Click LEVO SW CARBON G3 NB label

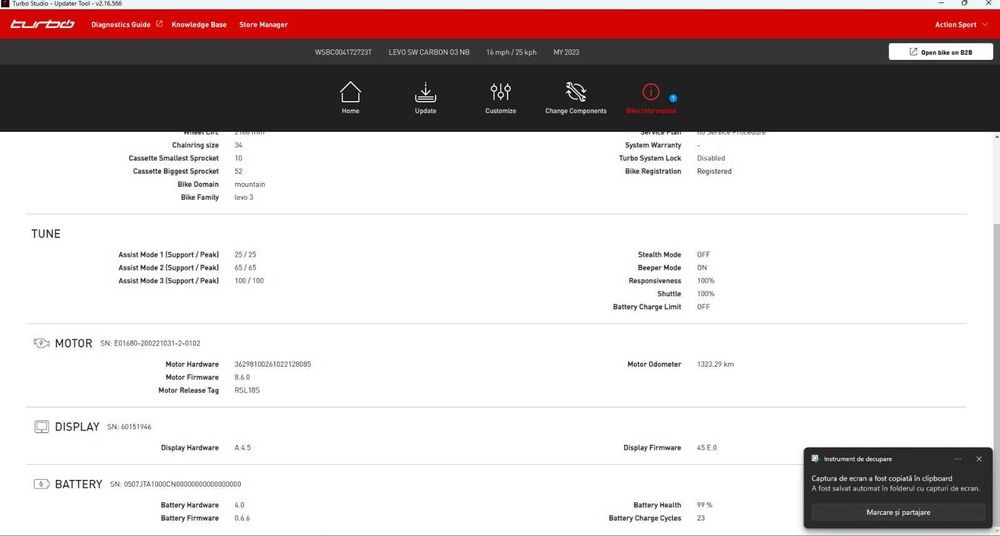pyautogui.click(x=429, y=52)
